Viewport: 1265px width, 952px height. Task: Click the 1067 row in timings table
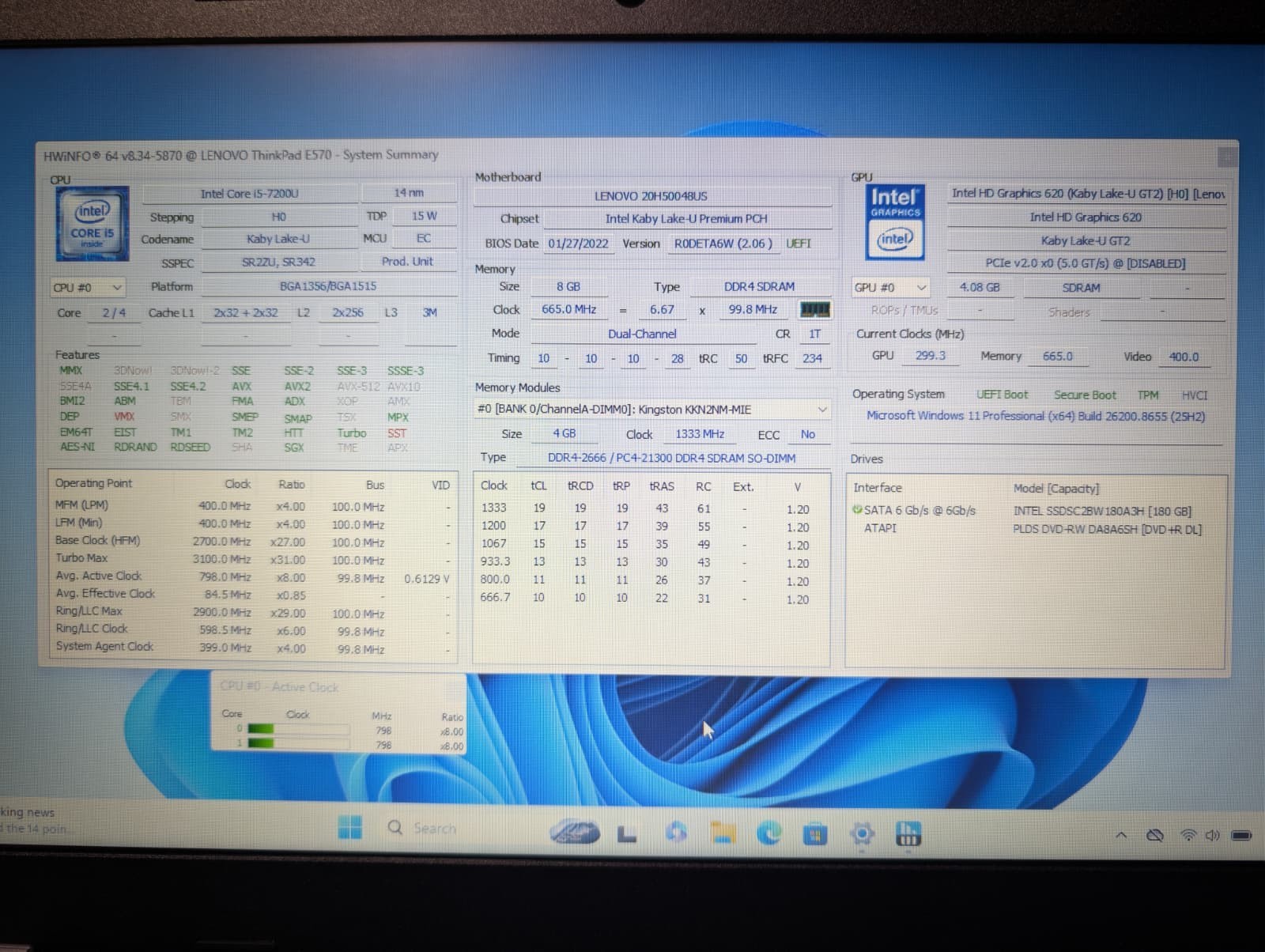[651, 544]
